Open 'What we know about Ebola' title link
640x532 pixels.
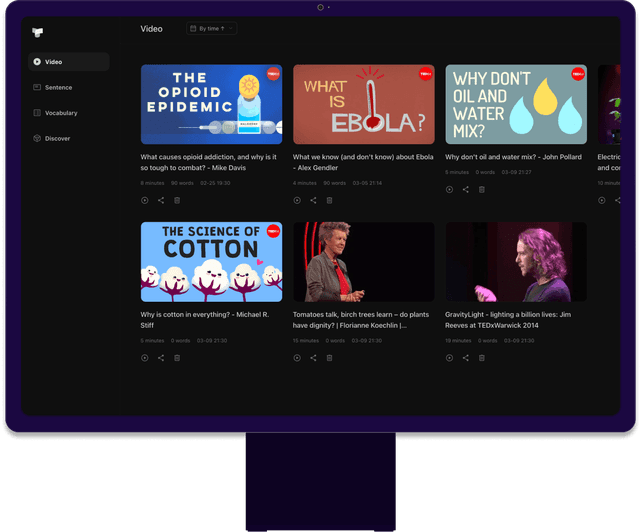pos(363,162)
